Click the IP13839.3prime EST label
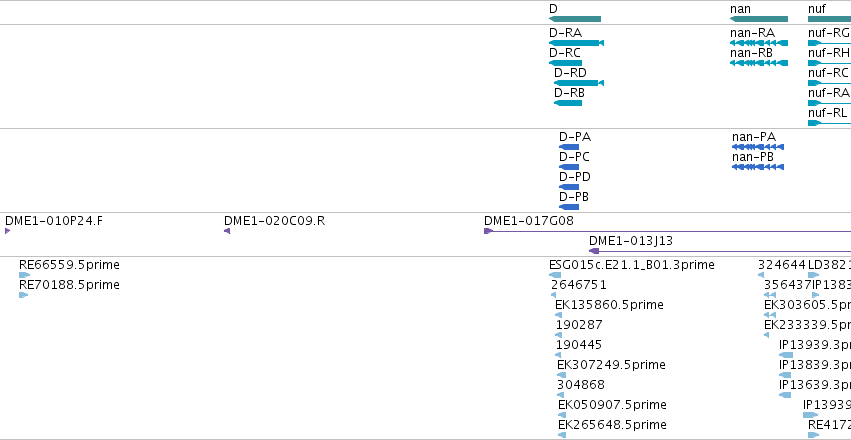The width and height of the screenshot is (851, 440). pyautogui.click(x=815, y=365)
